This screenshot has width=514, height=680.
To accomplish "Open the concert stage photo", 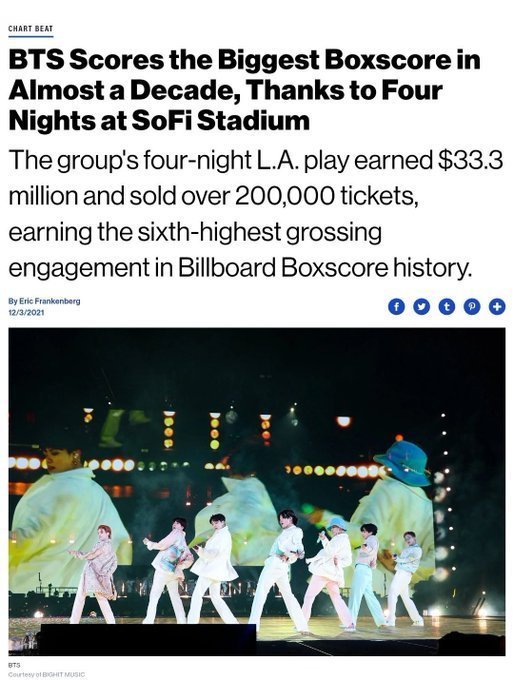I will point(257,491).
